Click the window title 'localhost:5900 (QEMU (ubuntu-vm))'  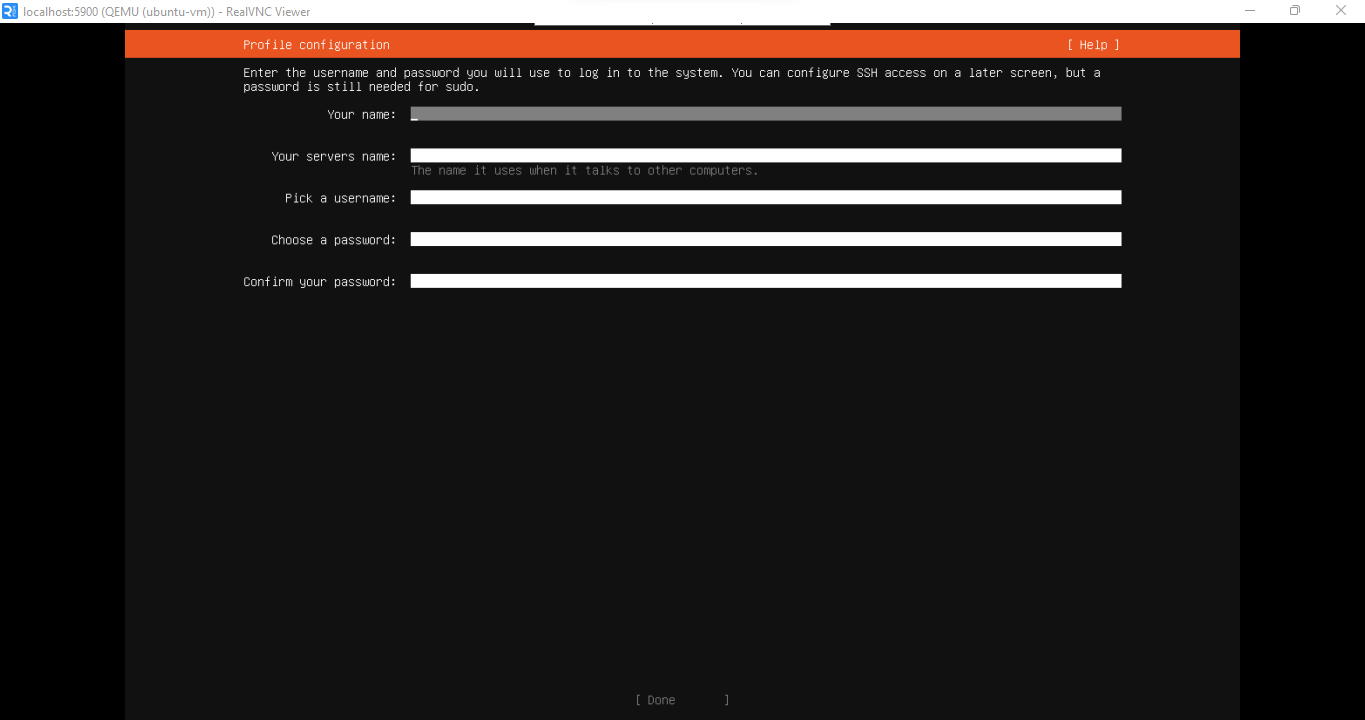coord(119,12)
